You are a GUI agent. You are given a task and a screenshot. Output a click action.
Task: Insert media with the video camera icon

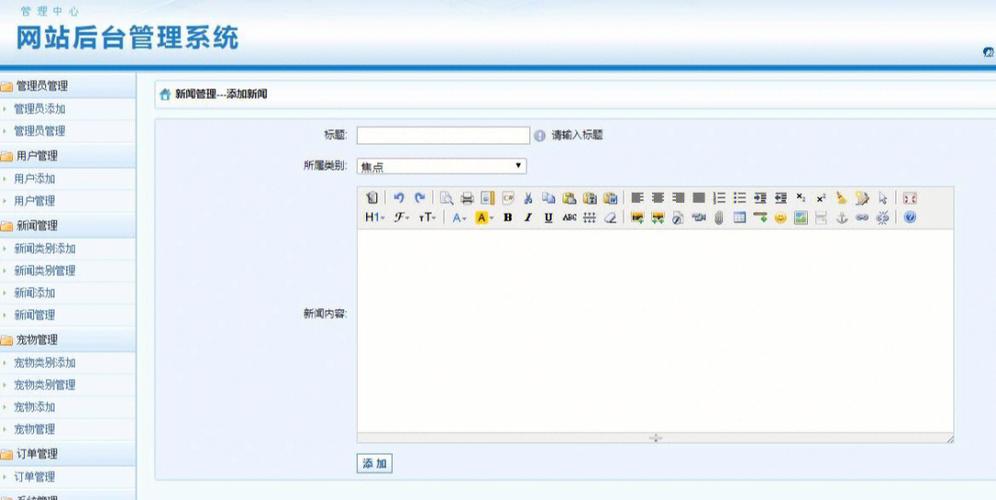[699, 217]
